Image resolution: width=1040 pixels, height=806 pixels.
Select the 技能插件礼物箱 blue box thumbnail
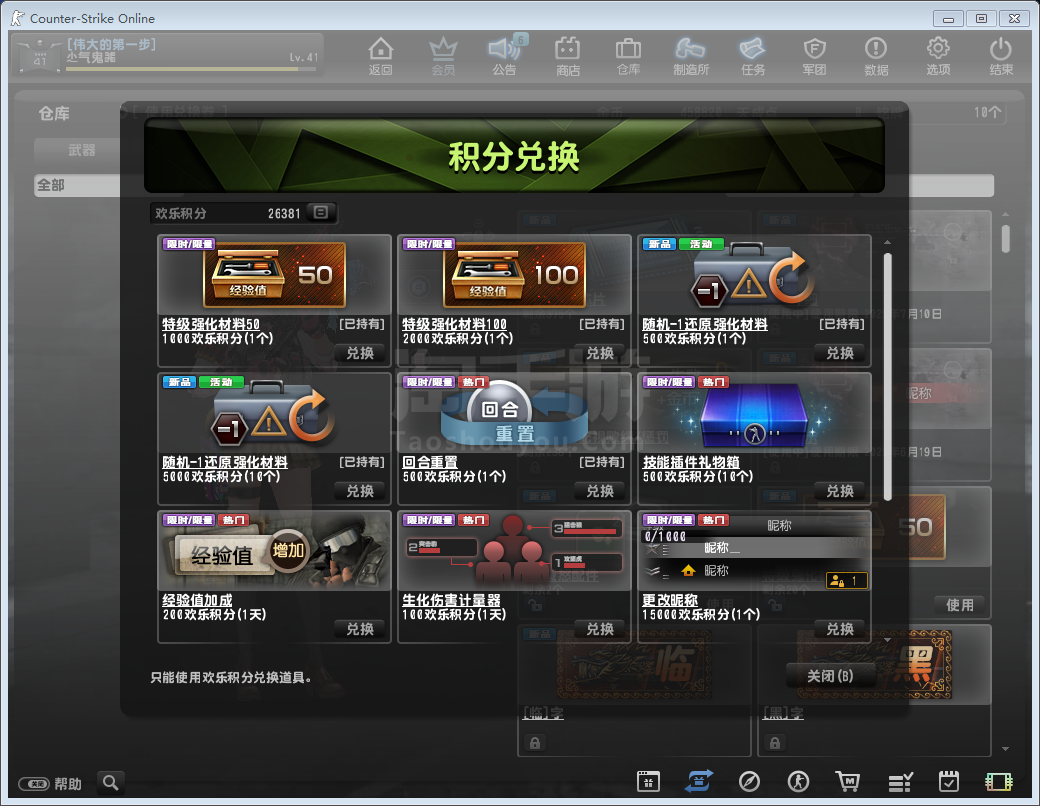754,413
